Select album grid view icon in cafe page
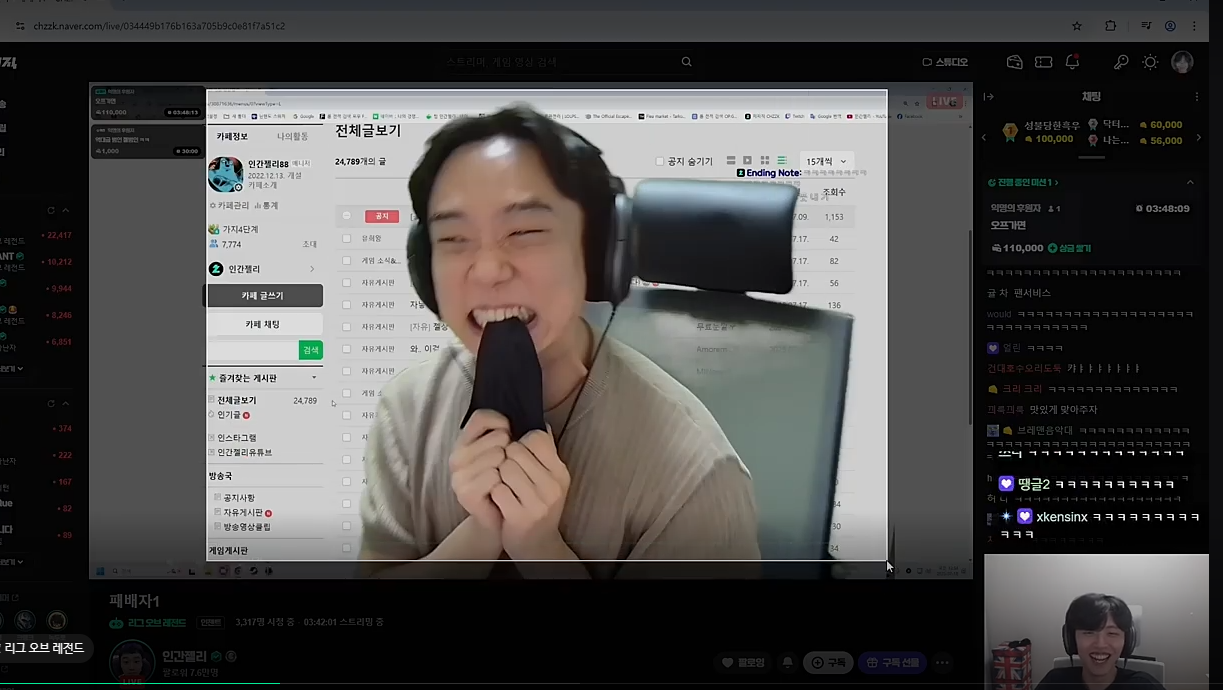Image resolution: width=1223 pixels, height=690 pixels. (x=765, y=160)
